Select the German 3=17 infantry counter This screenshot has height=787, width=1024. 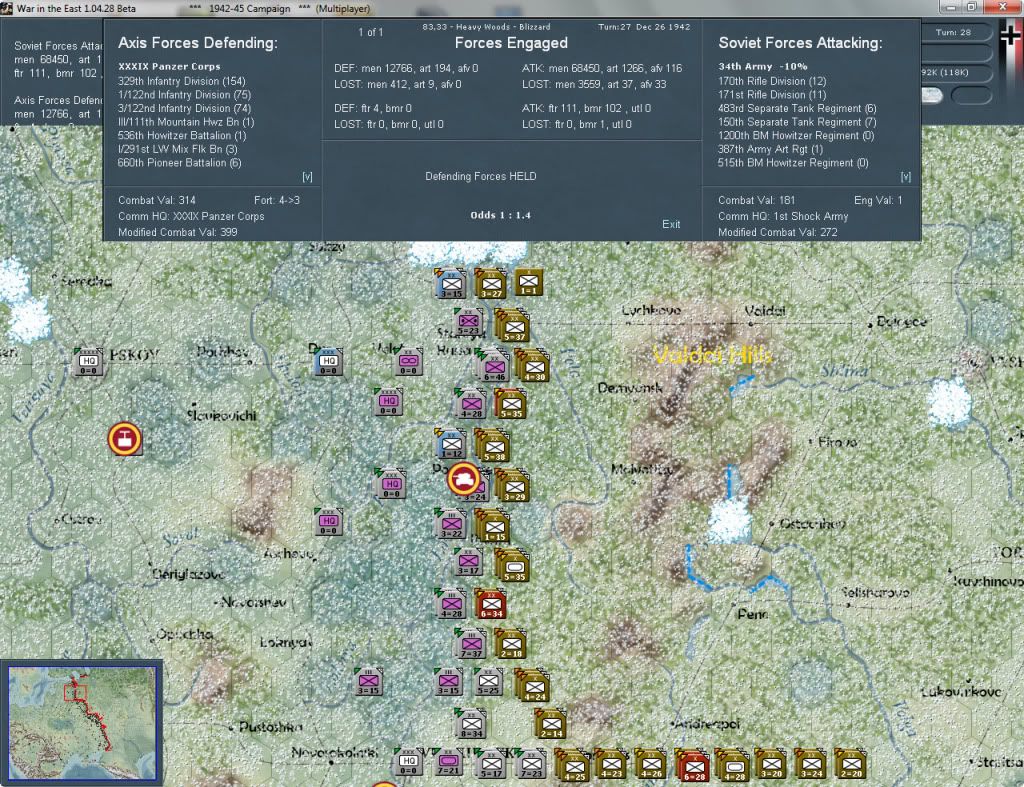pos(468,562)
